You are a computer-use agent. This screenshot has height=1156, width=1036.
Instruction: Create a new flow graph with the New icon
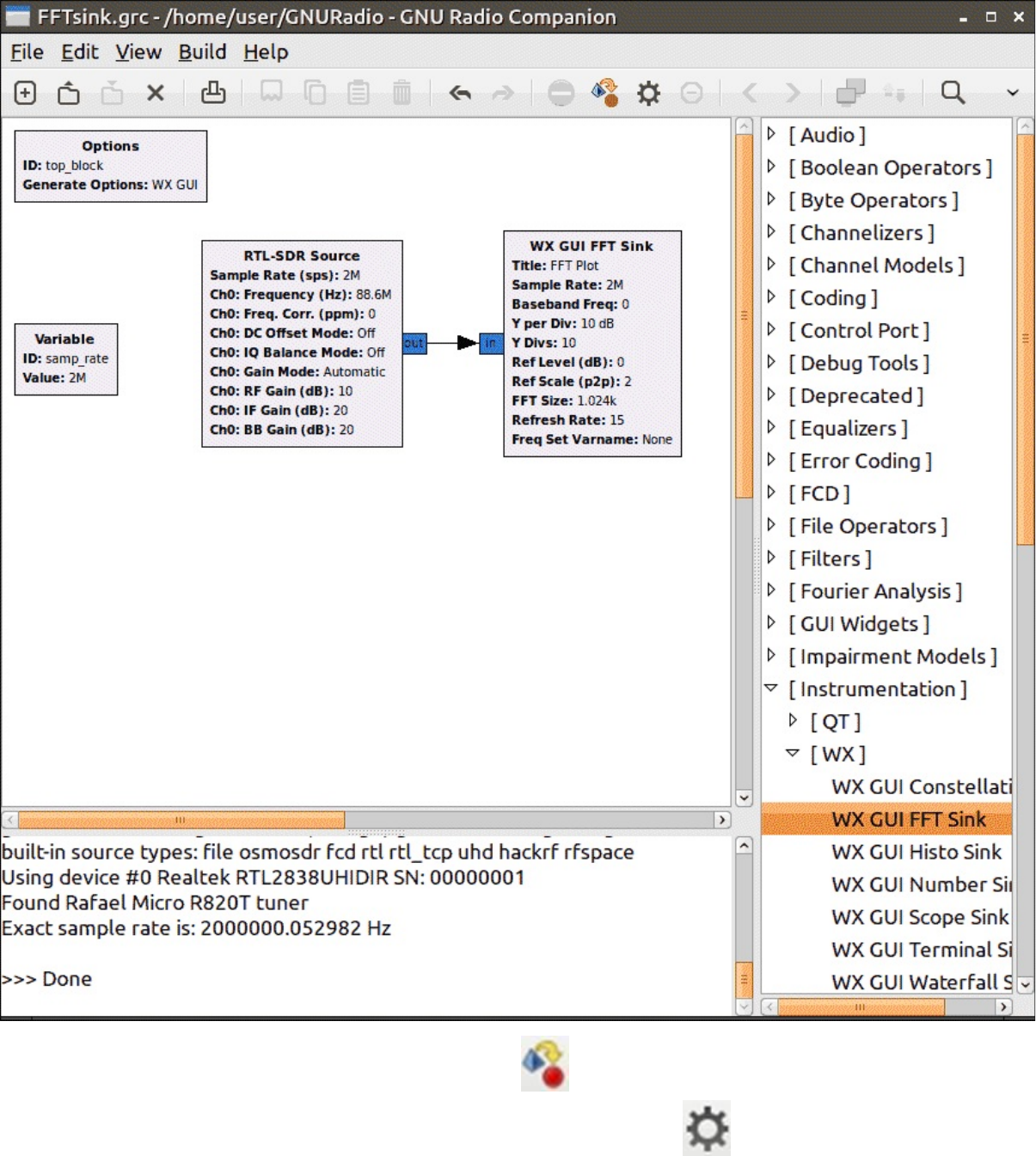point(26,92)
